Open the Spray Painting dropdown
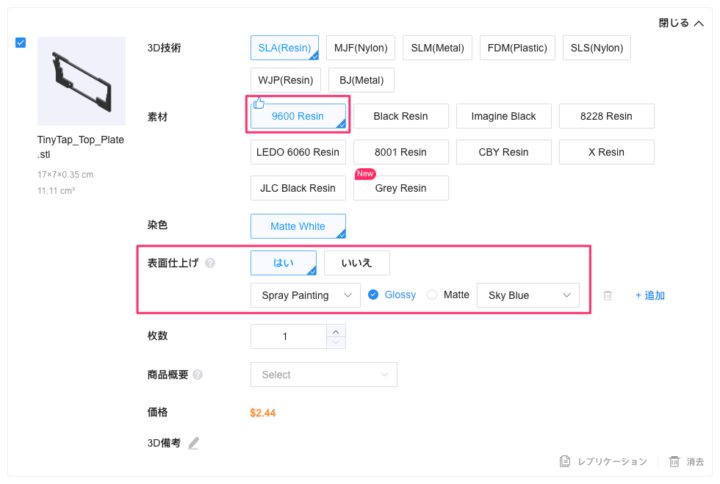Viewport: 720px width, 484px height. [x=305, y=295]
